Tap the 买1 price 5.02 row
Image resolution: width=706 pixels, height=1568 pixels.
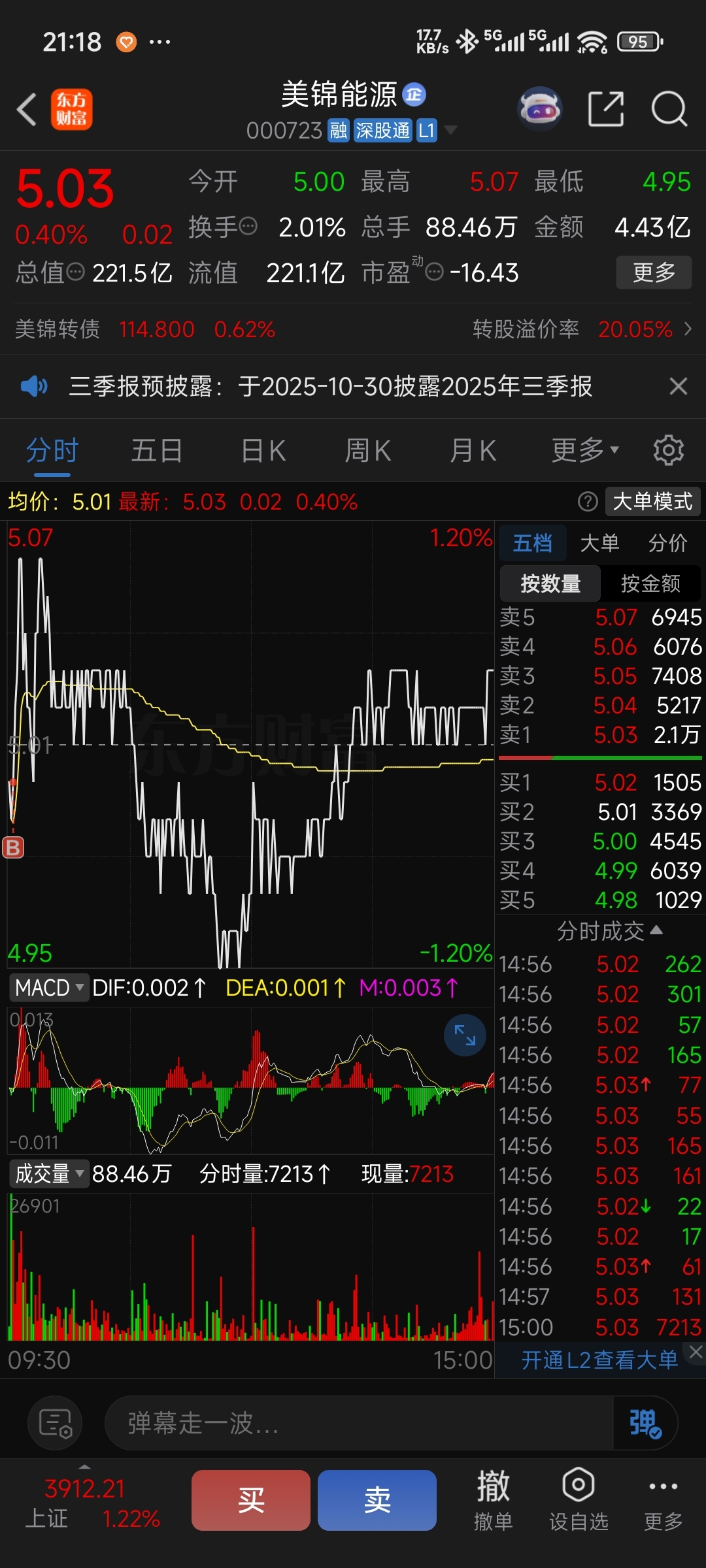coord(600,782)
